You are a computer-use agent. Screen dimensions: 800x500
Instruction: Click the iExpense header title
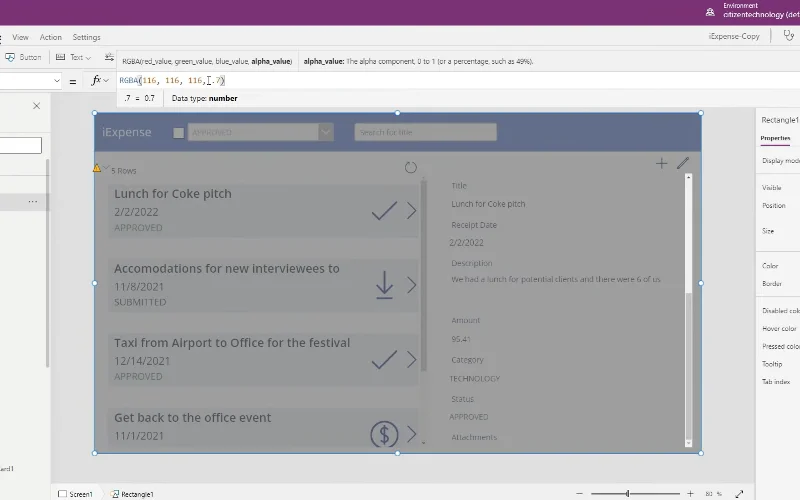(127, 132)
